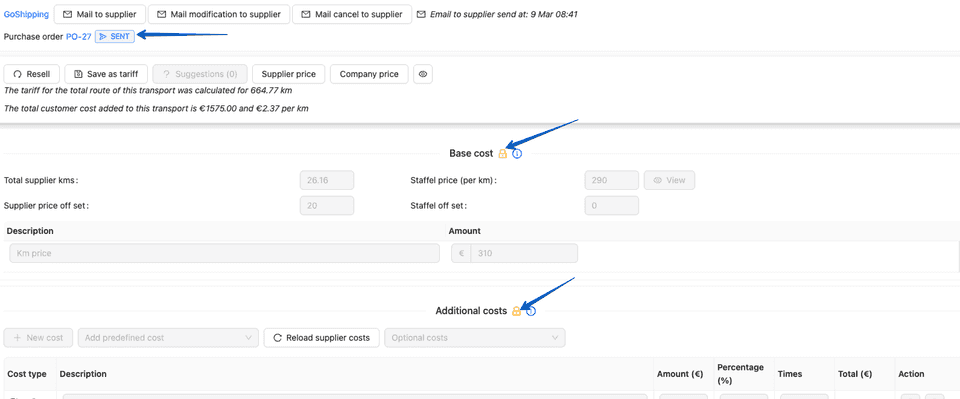Click the Cost type column header
Viewport: 960px width, 399px height.
click(x=27, y=374)
